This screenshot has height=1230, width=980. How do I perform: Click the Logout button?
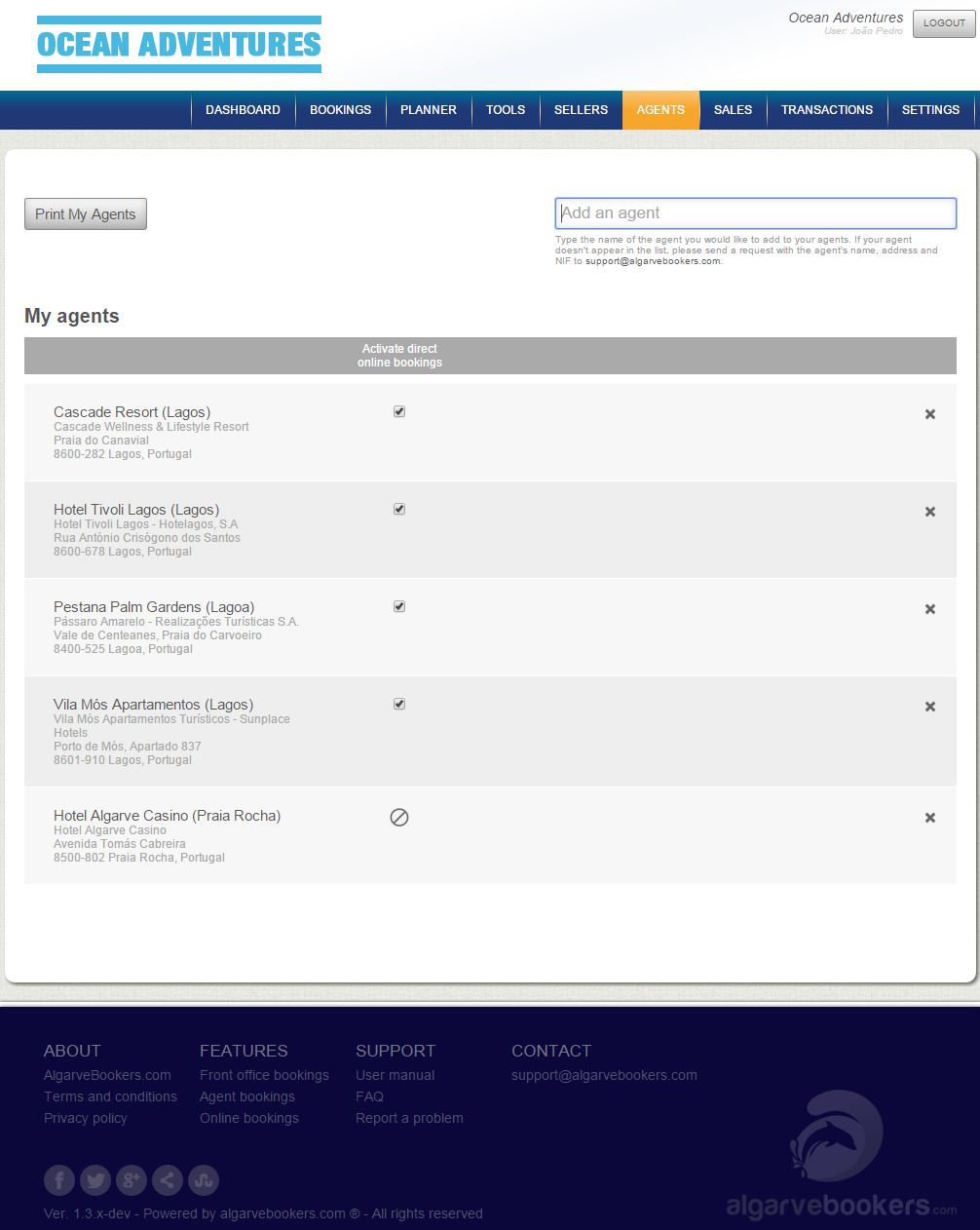click(944, 23)
